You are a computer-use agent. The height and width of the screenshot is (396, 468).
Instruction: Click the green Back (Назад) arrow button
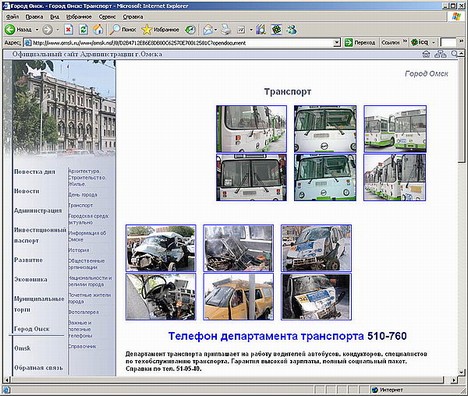10,30
